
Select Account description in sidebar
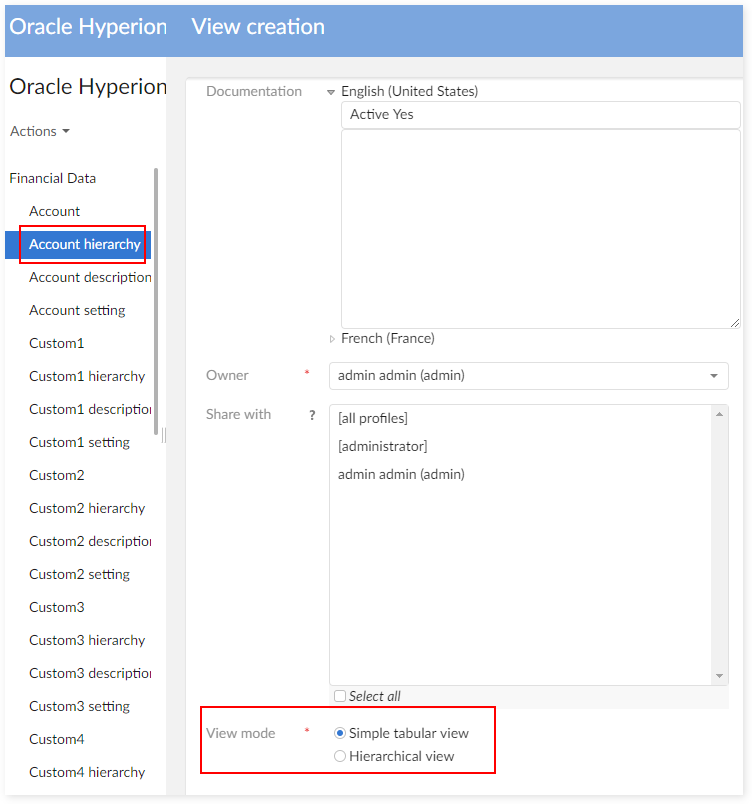click(x=90, y=277)
